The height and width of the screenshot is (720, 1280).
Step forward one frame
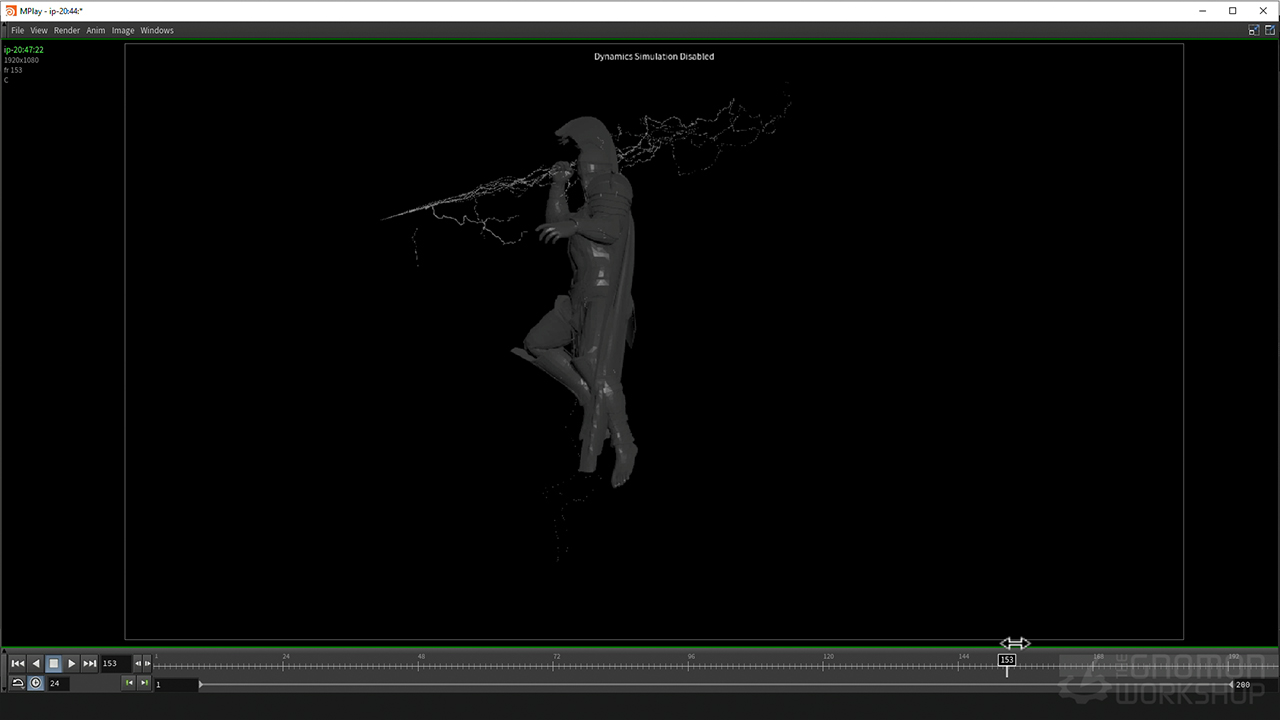click(x=147, y=663)
